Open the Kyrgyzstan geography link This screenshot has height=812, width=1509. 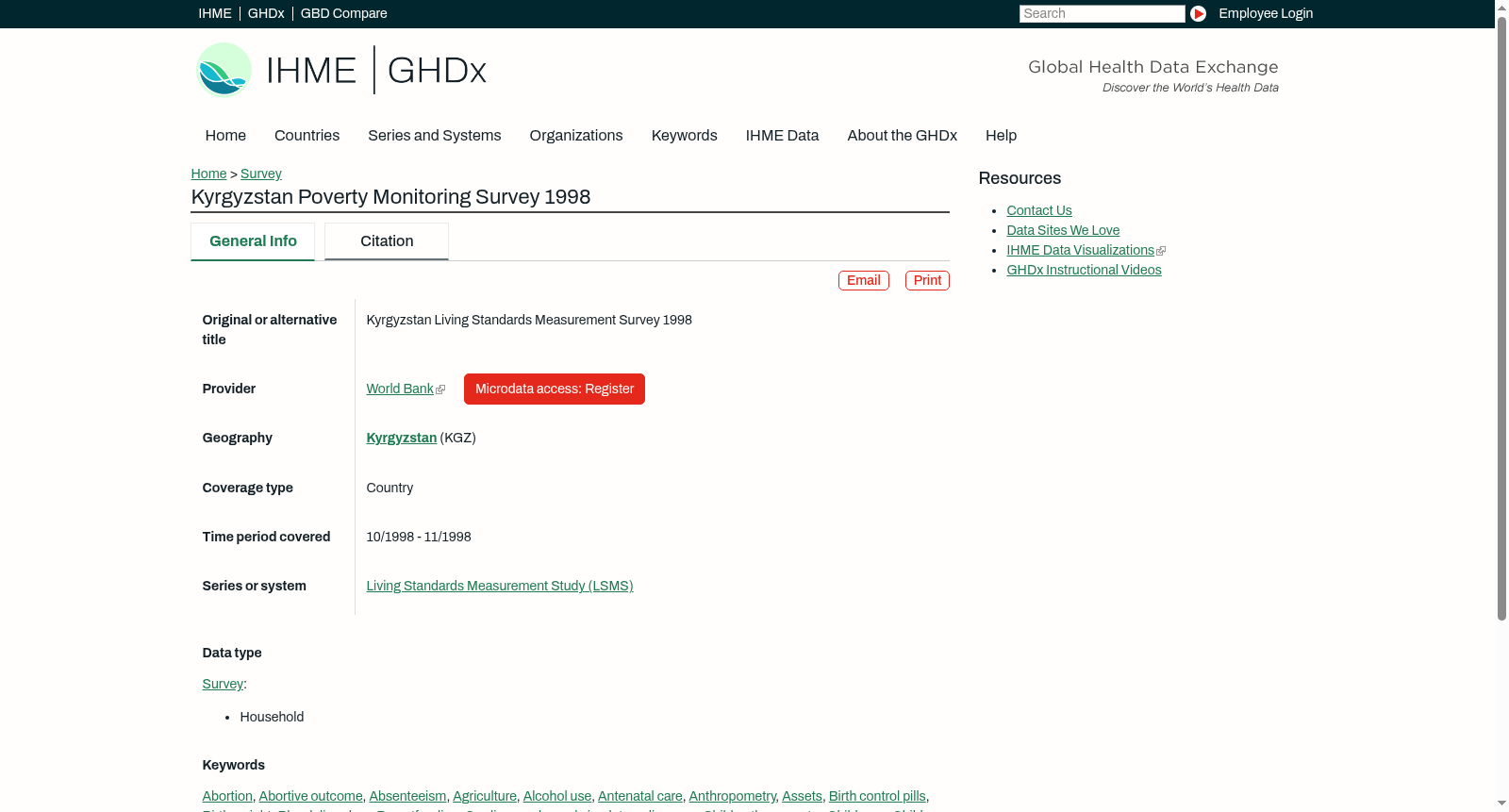click(402, 438)
